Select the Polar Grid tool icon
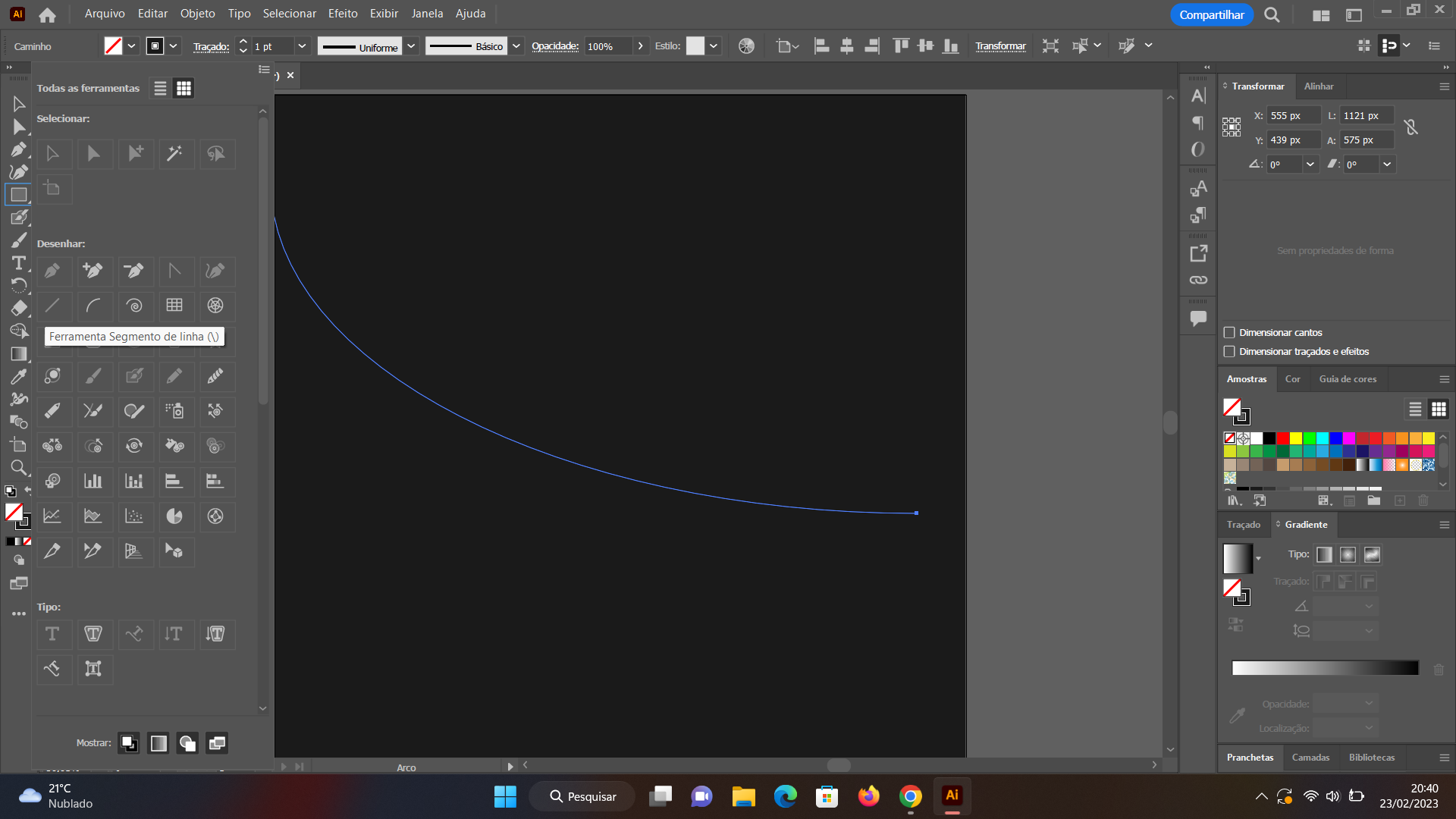Image resolution: width=1456 pixels, height=819 pixels. coord(215,306)
